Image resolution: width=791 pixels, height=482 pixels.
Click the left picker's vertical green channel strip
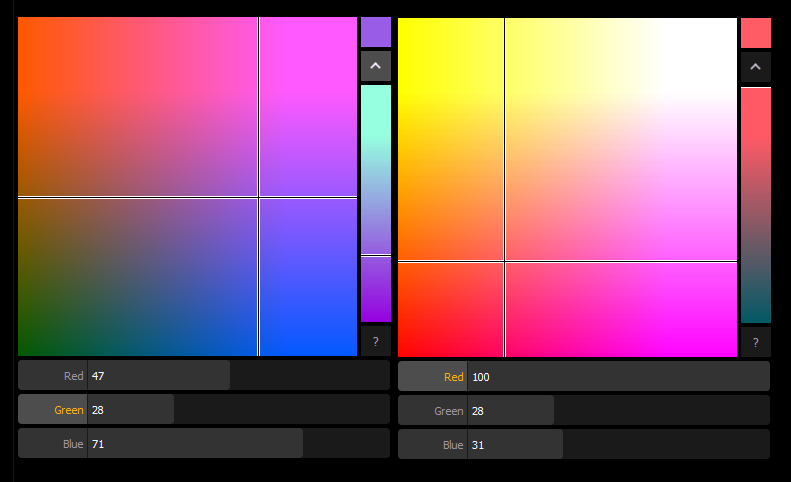click(x=375, y=203)
